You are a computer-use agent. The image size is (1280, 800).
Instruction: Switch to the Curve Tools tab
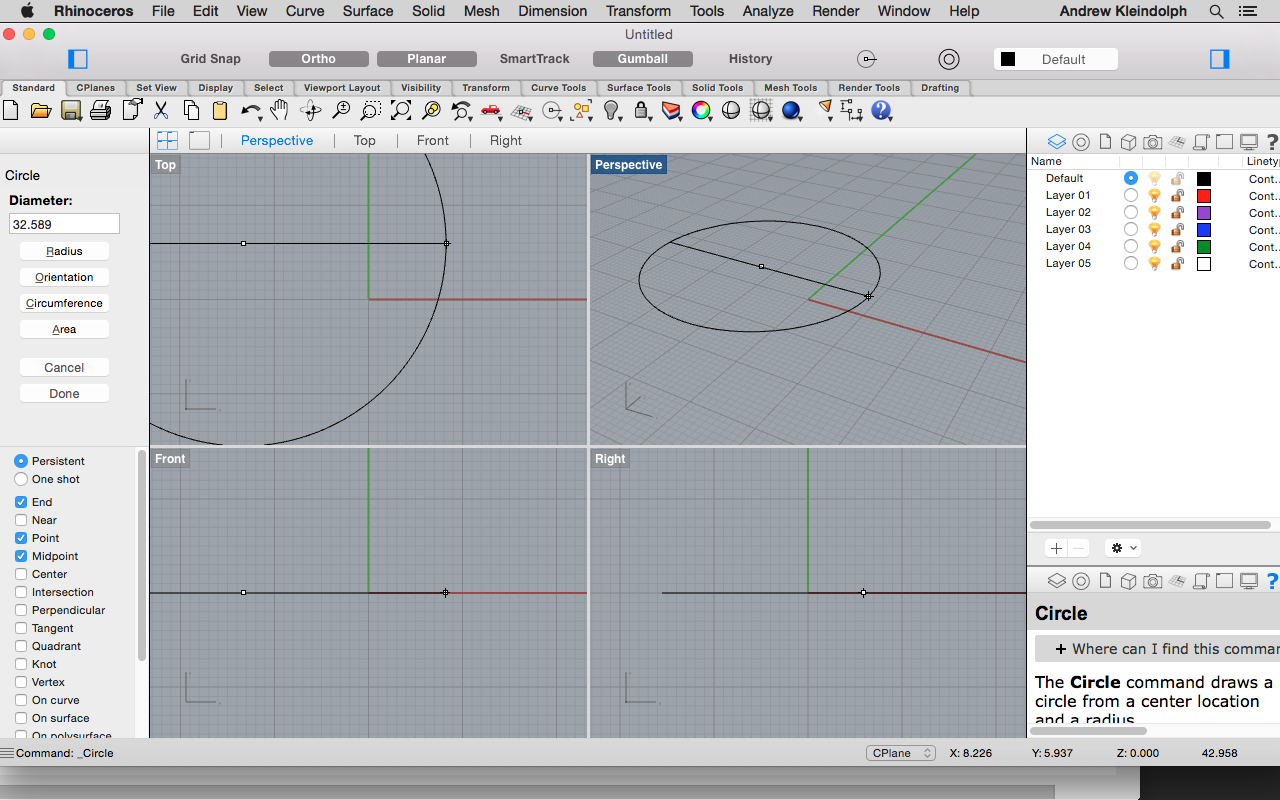[559, 88]
